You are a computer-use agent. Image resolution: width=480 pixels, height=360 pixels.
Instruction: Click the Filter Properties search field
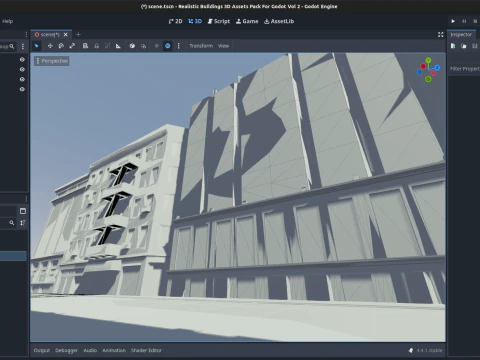[465, 69]
